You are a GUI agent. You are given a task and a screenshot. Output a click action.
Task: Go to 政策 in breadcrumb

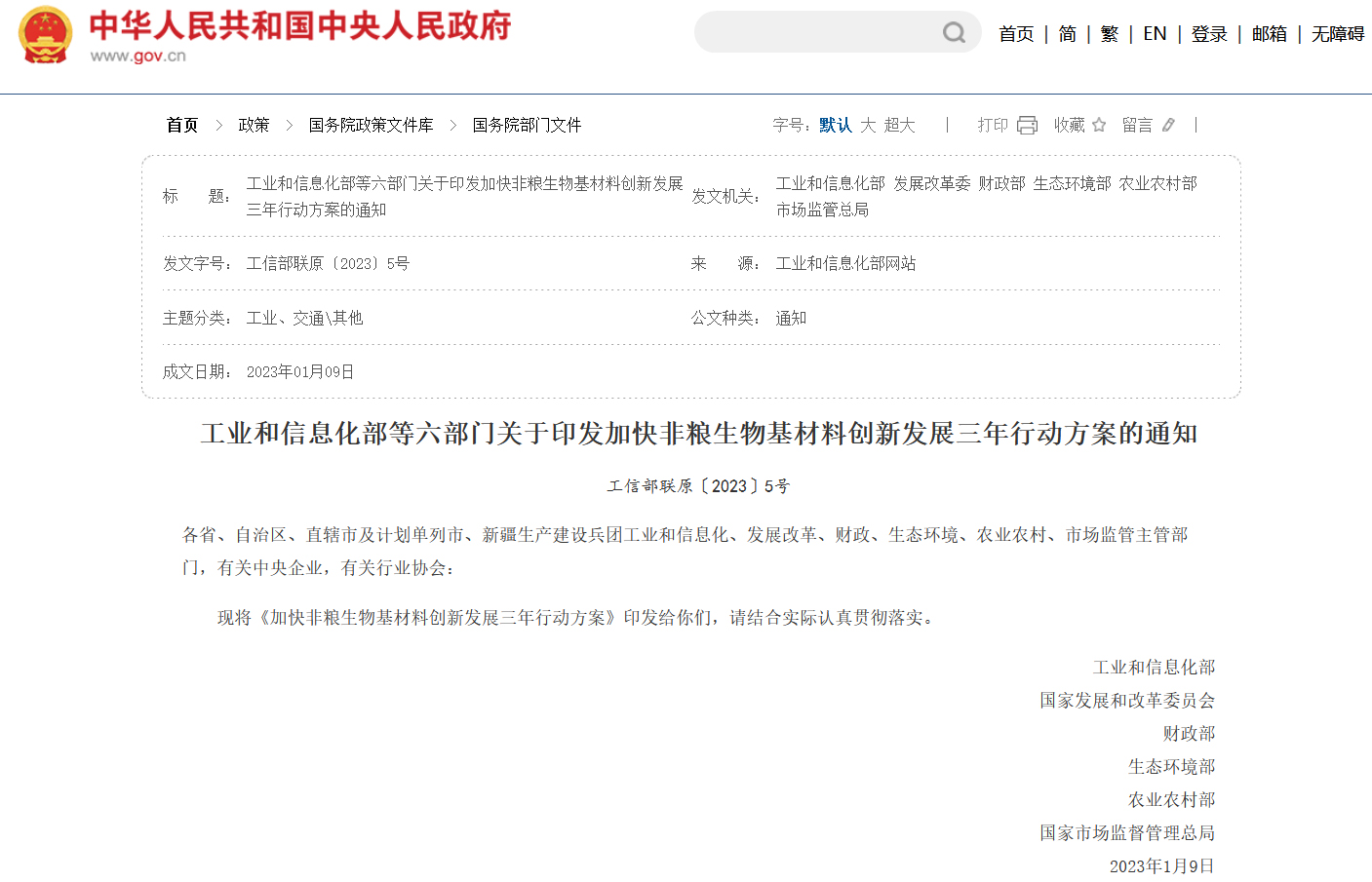coord(254,125)
